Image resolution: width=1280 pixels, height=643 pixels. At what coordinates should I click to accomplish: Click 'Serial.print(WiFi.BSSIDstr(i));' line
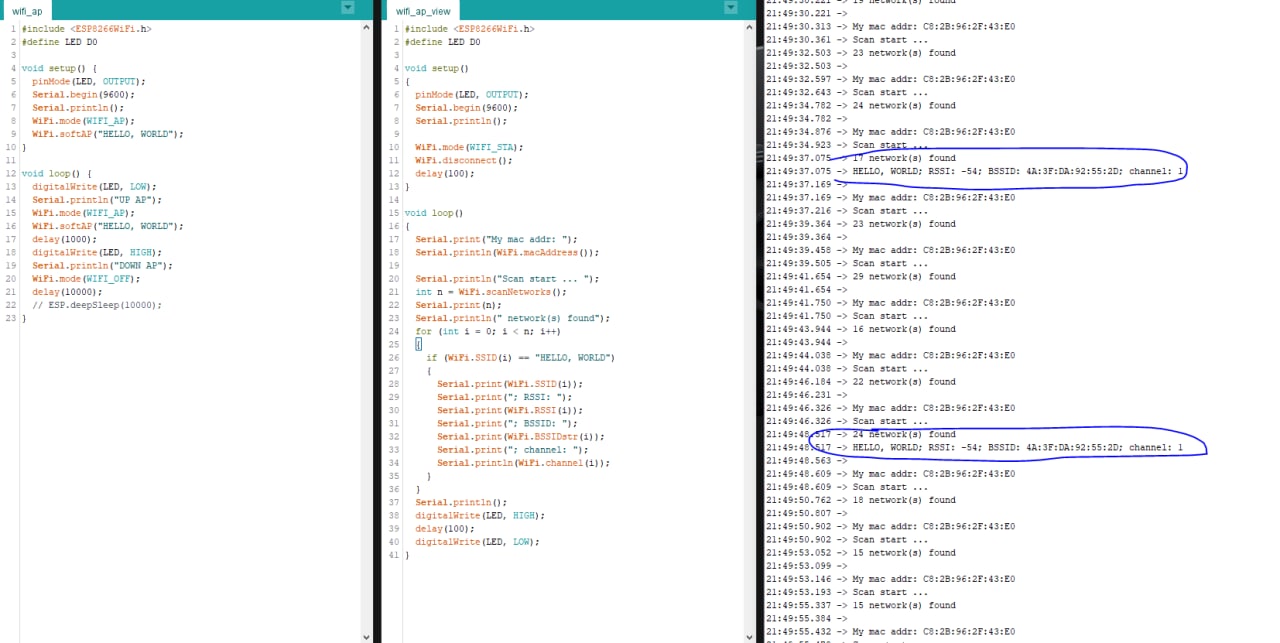pyautogui.click(x=520, y=436)
